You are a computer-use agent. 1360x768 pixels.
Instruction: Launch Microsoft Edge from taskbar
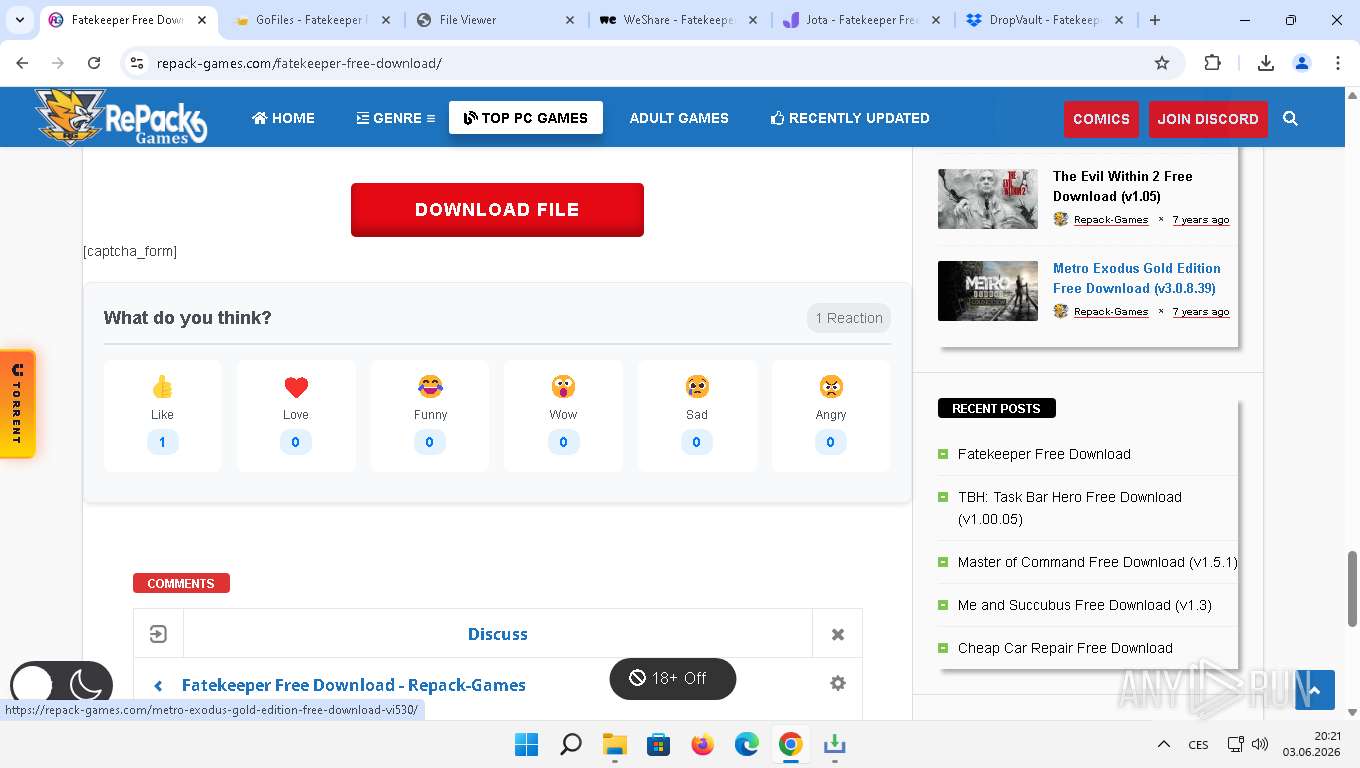[x=747, y=744]
